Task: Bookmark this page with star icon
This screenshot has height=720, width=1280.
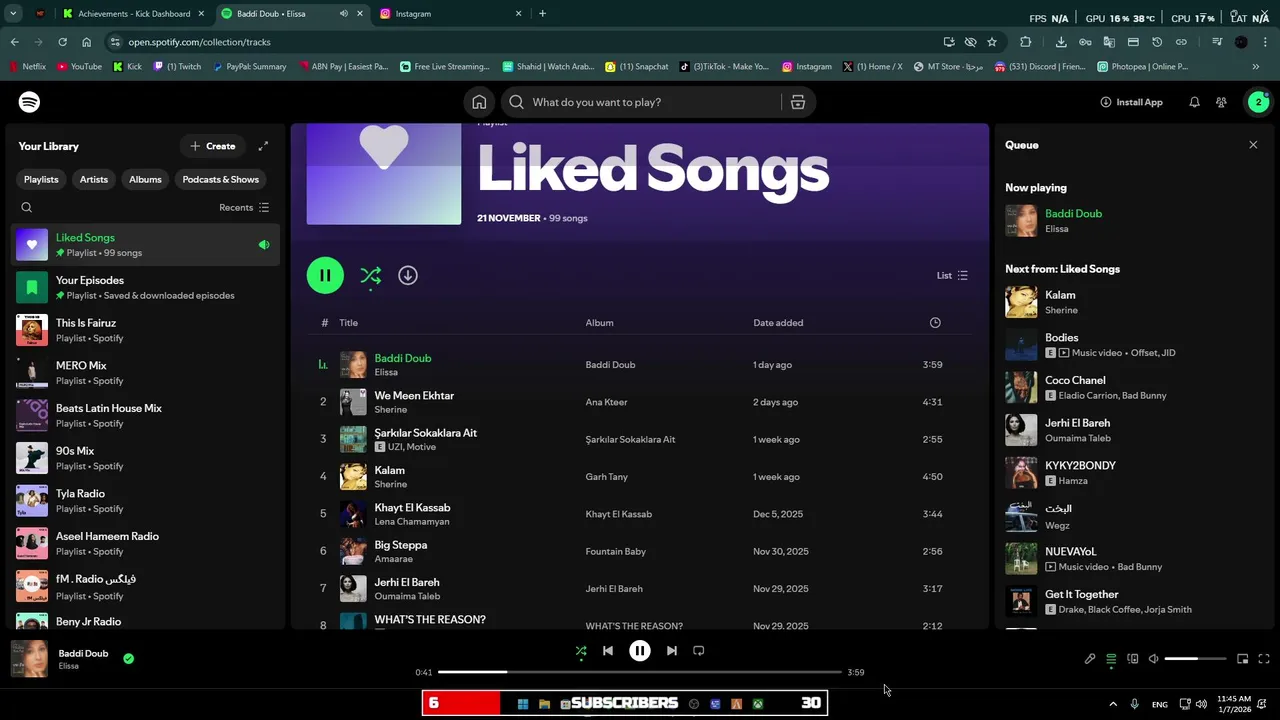Action: 992,42
